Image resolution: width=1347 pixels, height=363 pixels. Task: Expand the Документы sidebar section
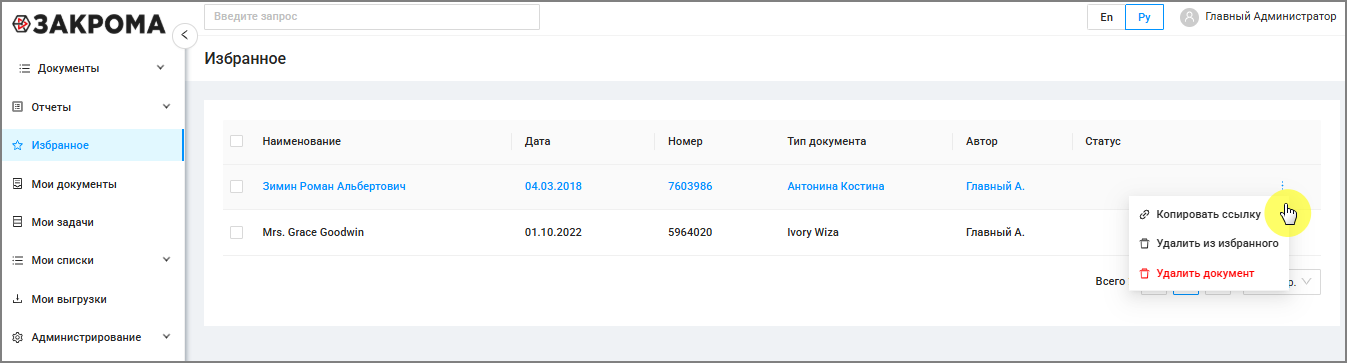[161, 68]
